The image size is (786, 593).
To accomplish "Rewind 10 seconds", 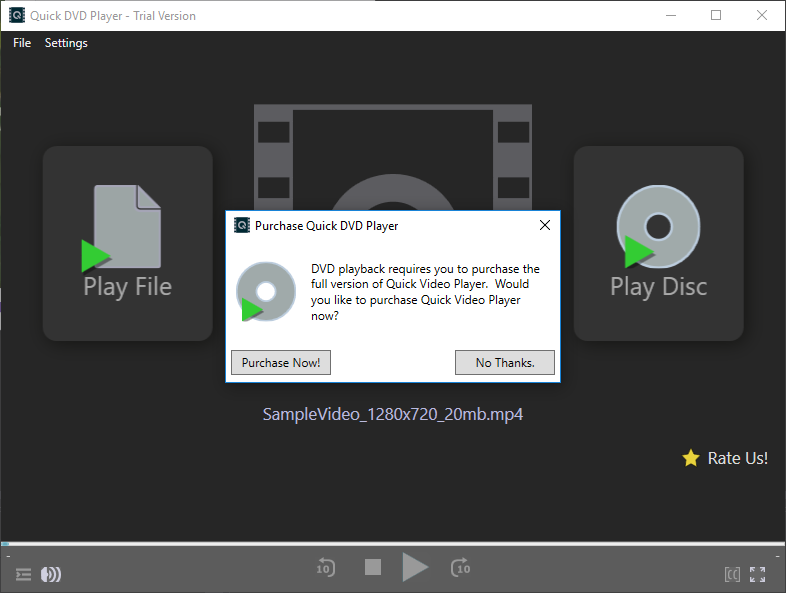I will pyautogui.click(x=326, y=568).
